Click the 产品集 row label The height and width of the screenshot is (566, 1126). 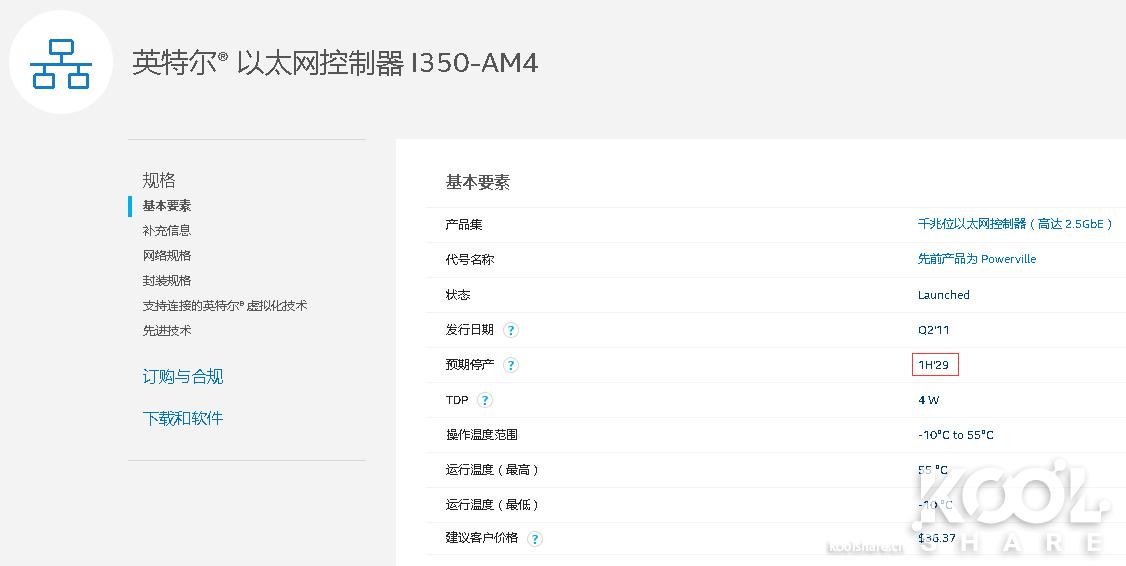pyautogui.click(x=464, y=225)
